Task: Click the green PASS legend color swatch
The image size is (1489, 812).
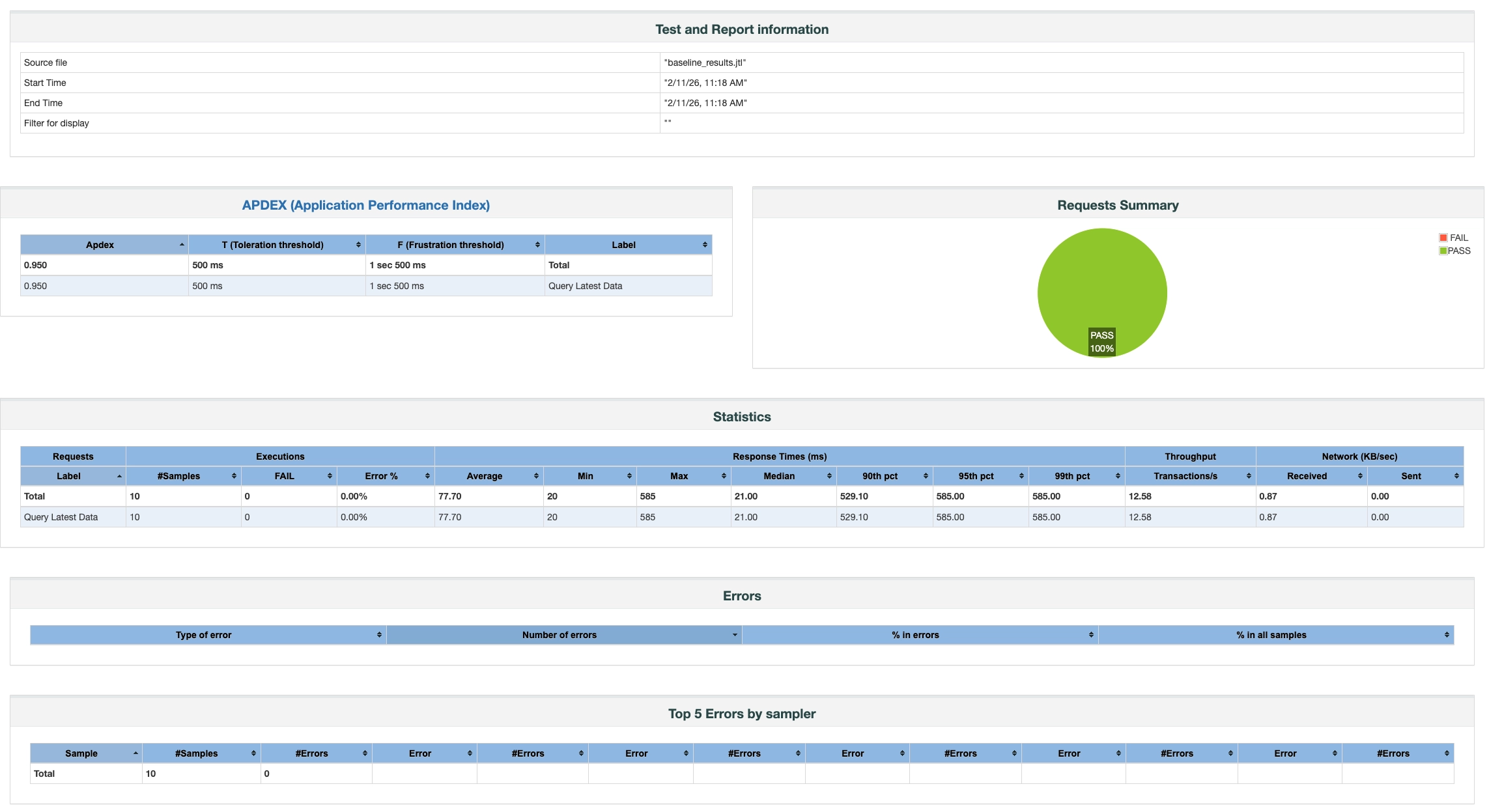Action: 1442,249
